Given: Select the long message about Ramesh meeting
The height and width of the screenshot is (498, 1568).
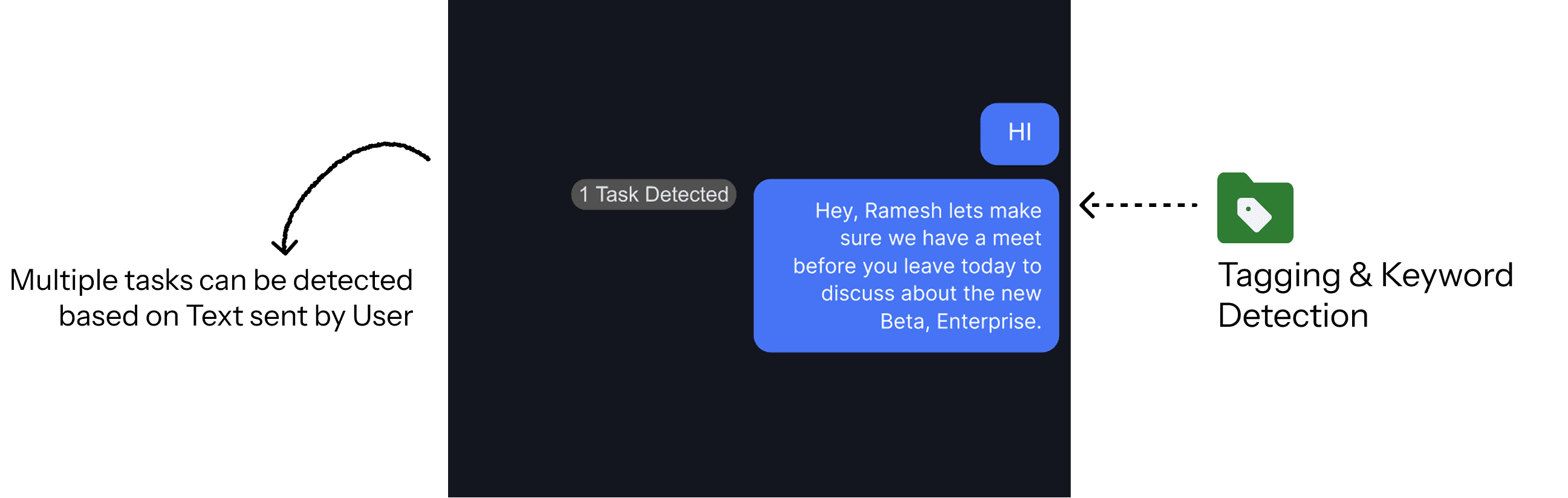Looking at the screenshot, I should coord(906,266).
